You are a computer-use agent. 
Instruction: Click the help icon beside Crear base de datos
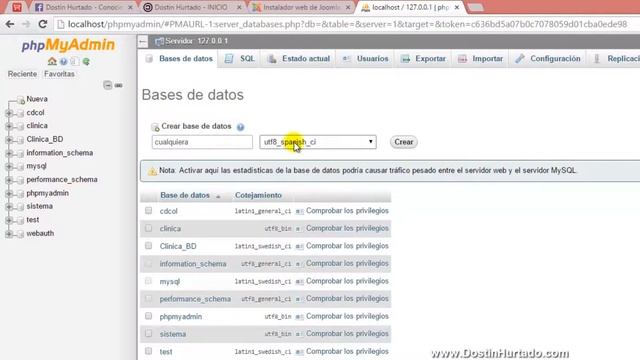point(240,127)
